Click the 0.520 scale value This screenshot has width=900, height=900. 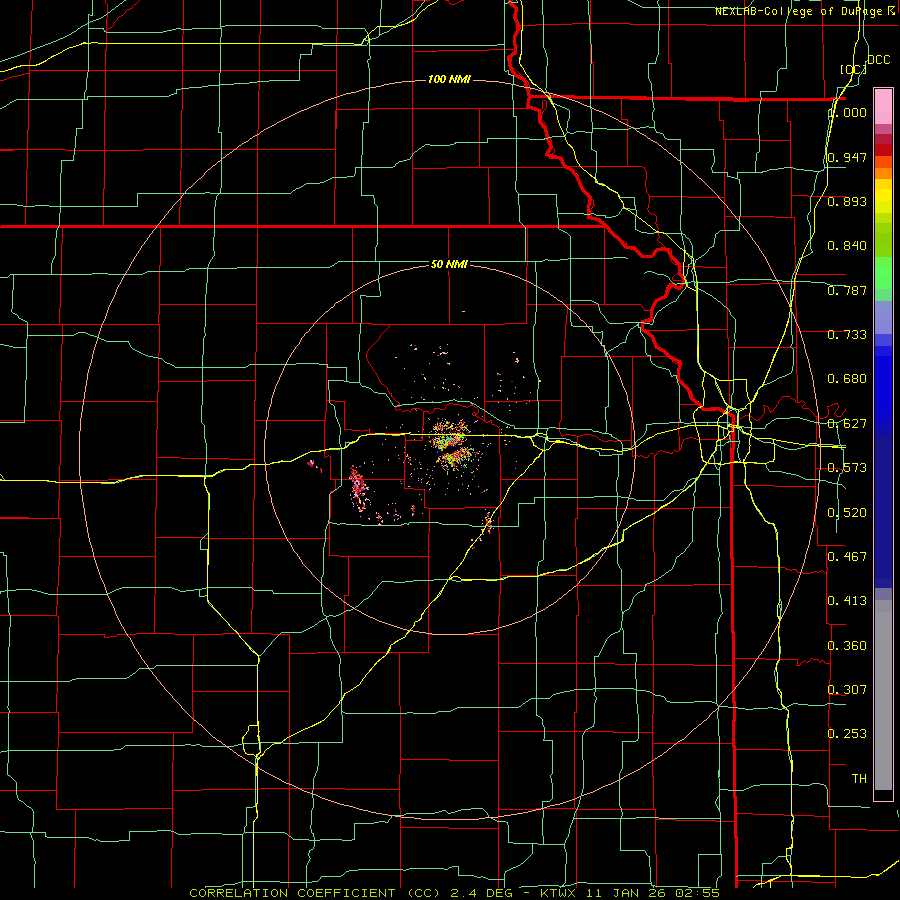[847, 513]
